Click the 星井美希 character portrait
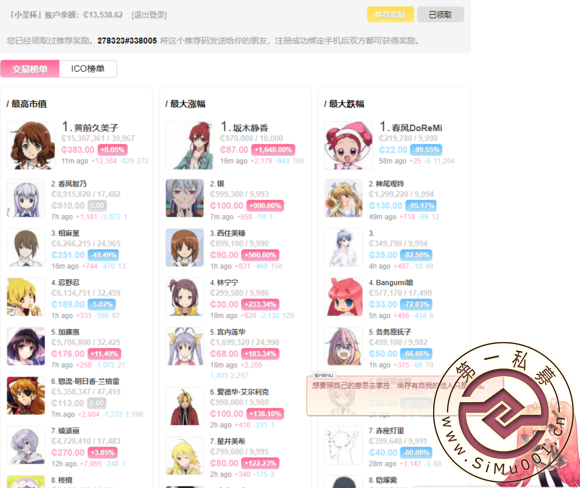This screenshot has height=488, width=580. click(185, 456)
